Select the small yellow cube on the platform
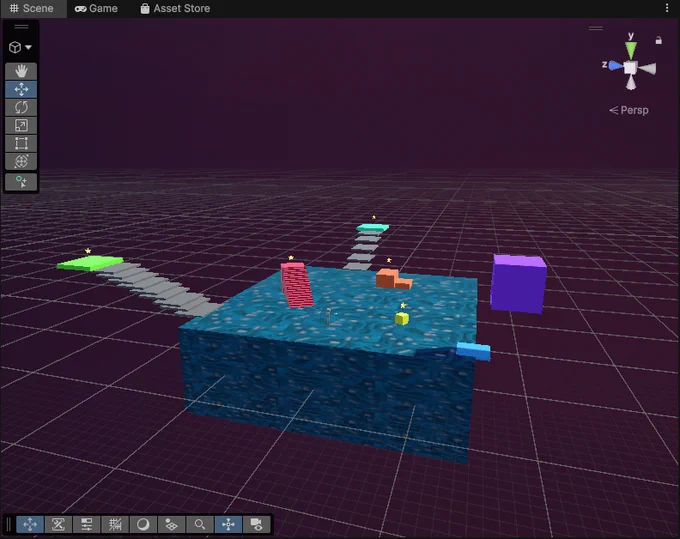680x539 pixels. 402,319
